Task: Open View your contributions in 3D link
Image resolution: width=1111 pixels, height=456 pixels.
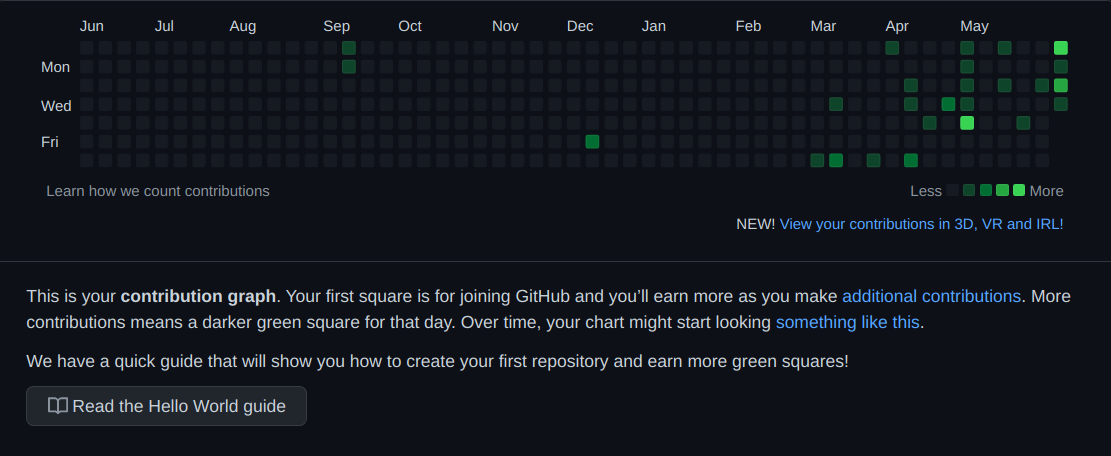Action: click(921, 224)
